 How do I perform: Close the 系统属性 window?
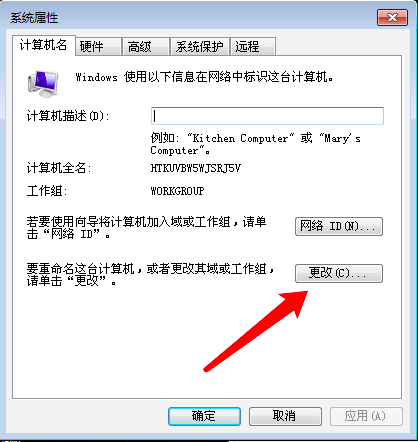coord(392,18)
